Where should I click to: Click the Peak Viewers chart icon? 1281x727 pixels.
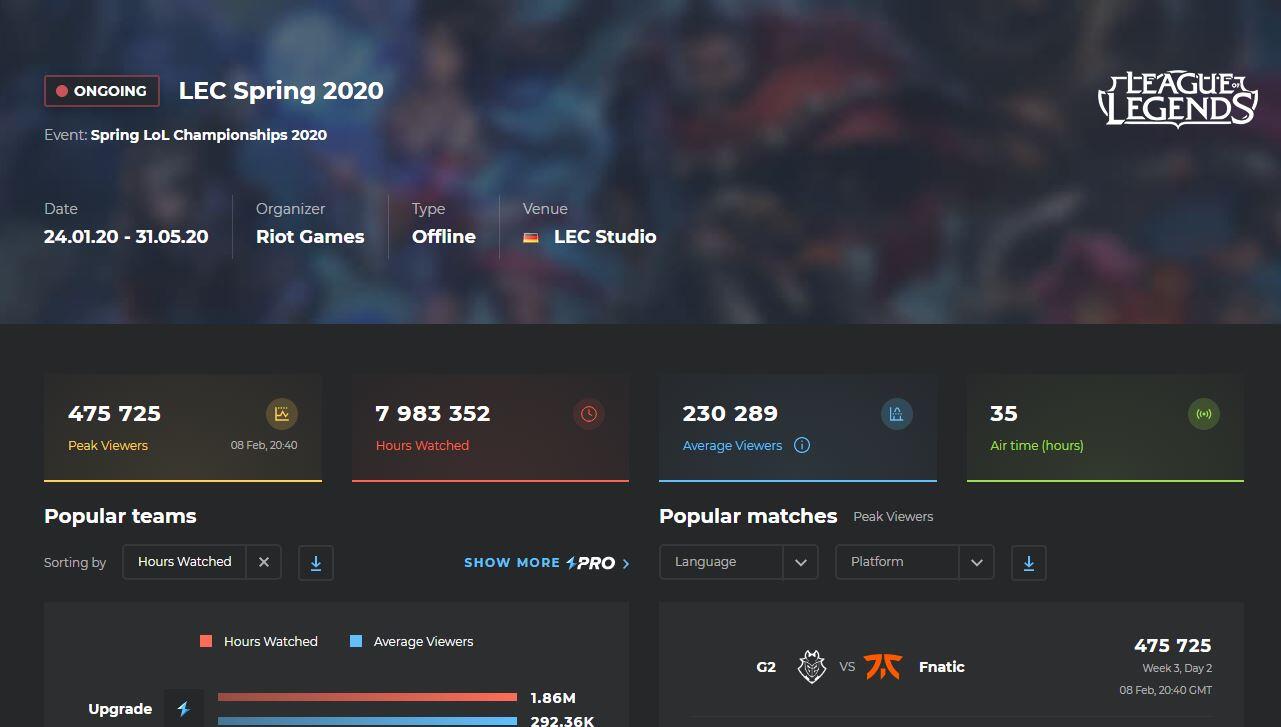282,414
